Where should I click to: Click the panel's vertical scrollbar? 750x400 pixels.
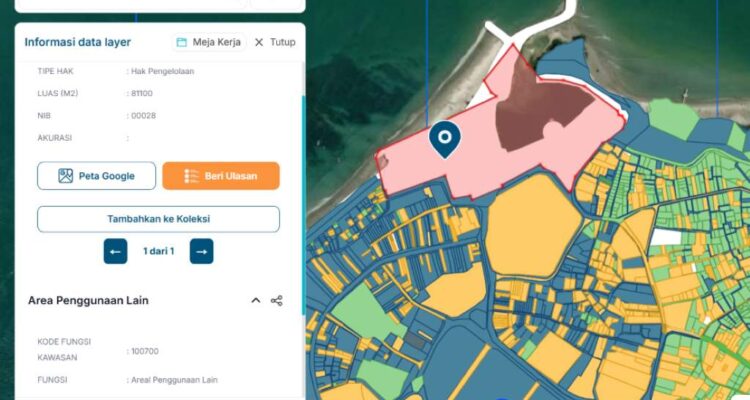pos(303,205)
